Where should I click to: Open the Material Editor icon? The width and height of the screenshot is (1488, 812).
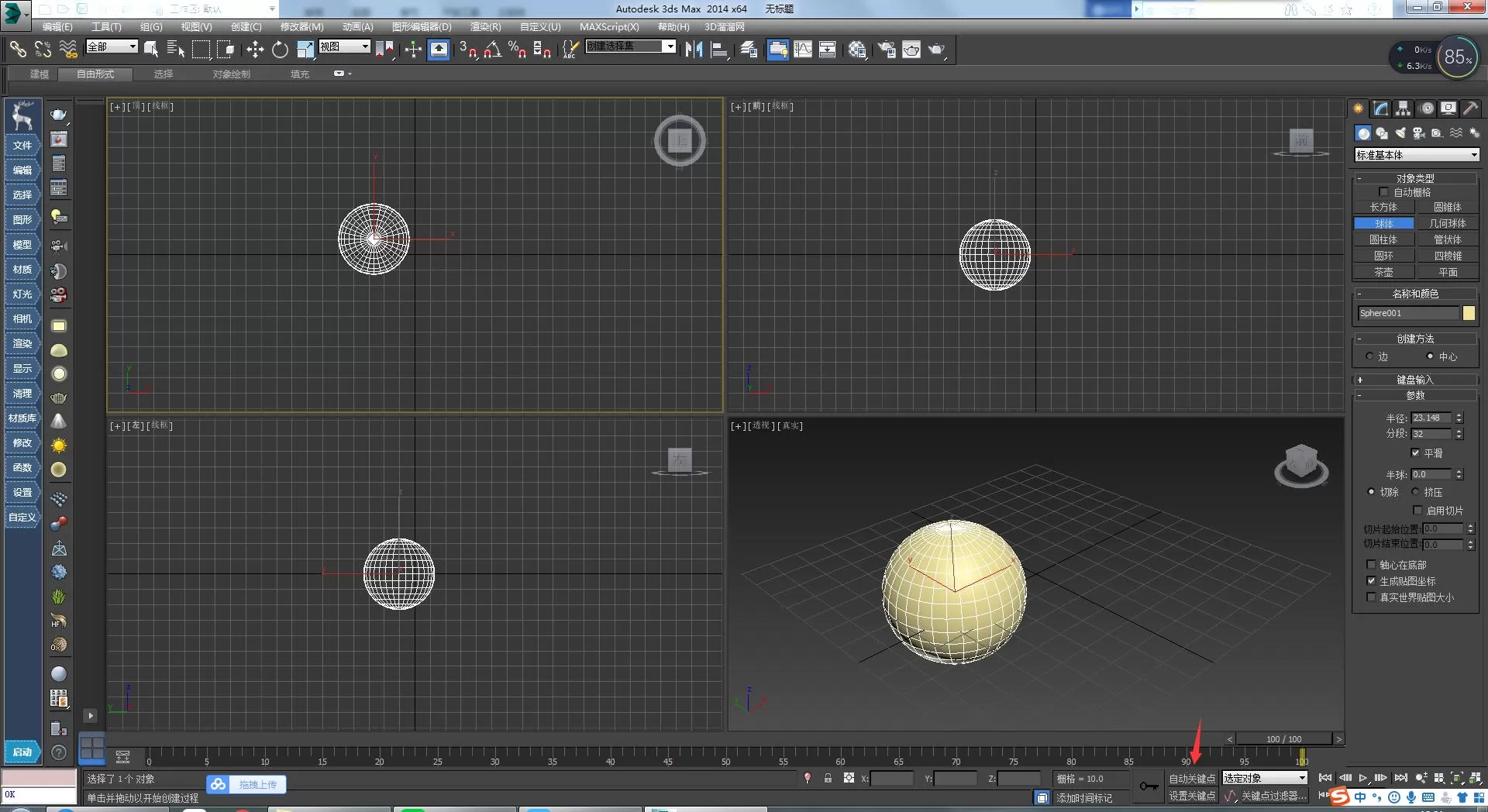pyautogui.click(x=856, y=50)
